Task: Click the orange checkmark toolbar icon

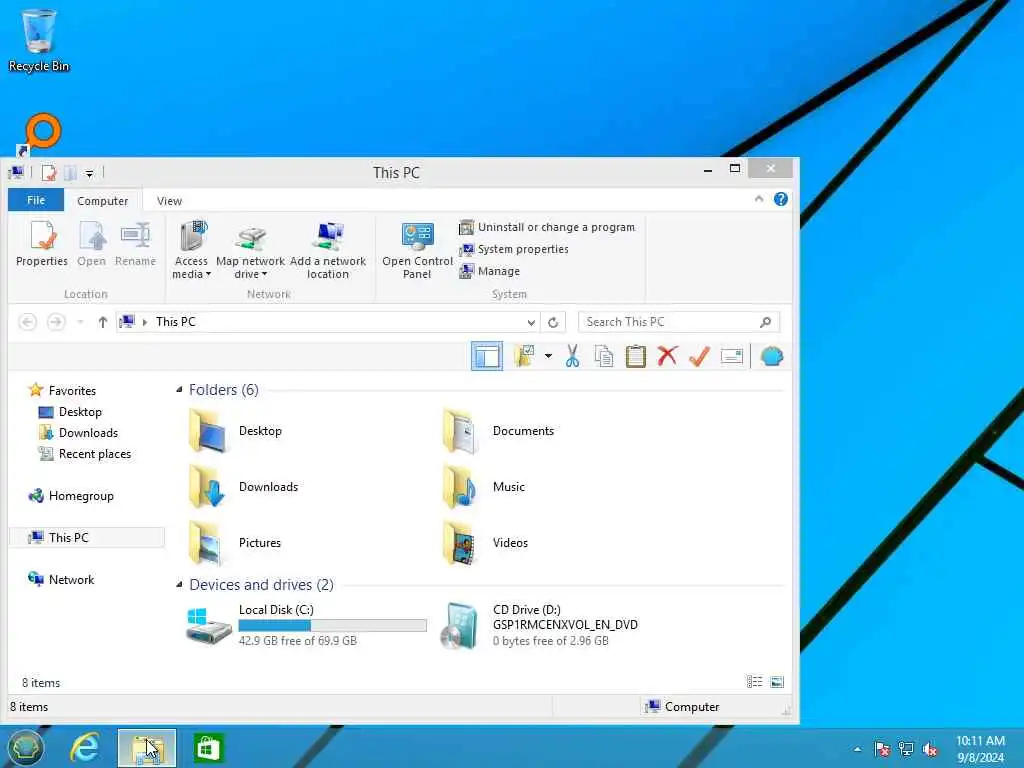Action: tap(699, 357)
